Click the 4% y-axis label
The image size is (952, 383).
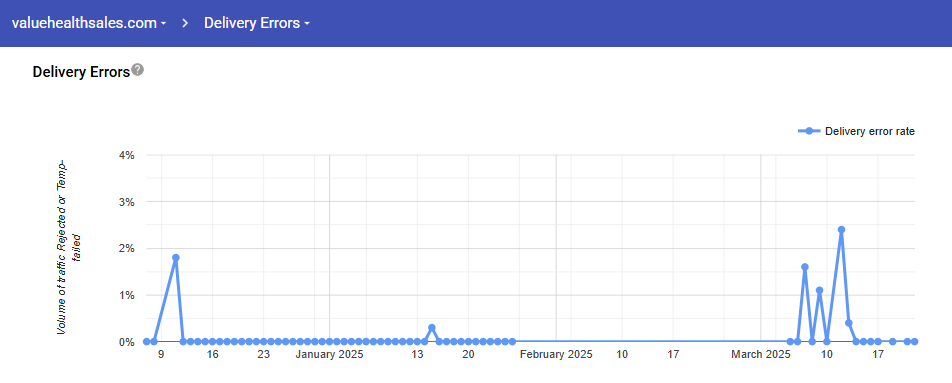(126, 155)
